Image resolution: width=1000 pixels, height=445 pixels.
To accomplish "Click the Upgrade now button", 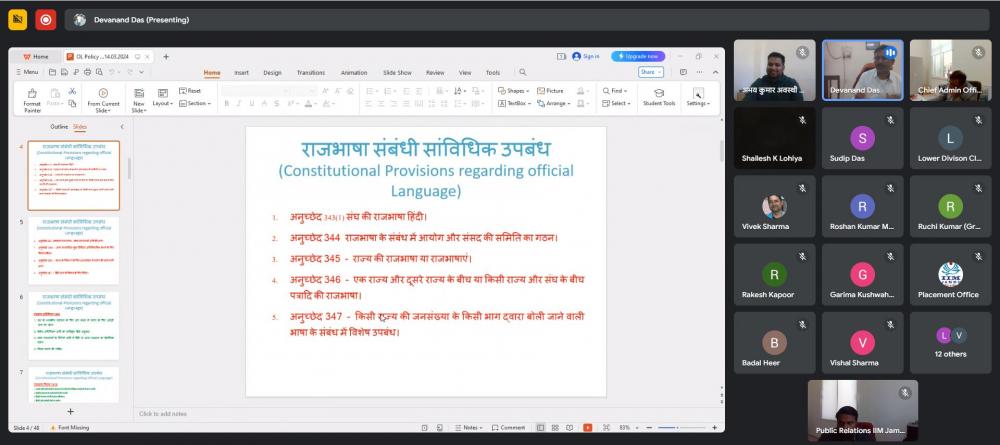I will (x=638, y=56).
